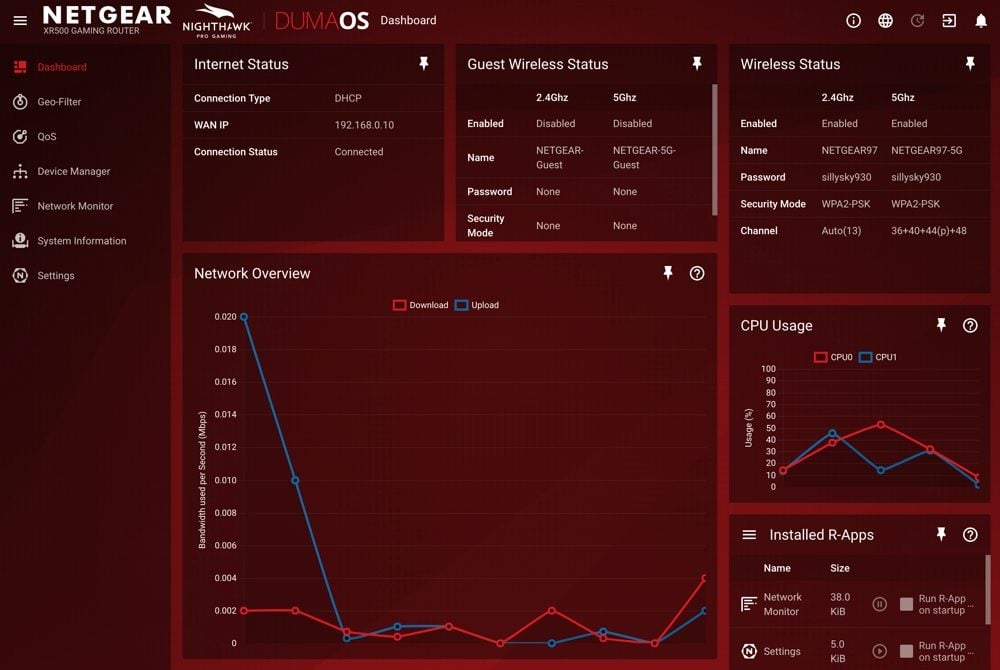Pin the Wireless Status panel
1000x670 pixels.
(x=969, y=63)
